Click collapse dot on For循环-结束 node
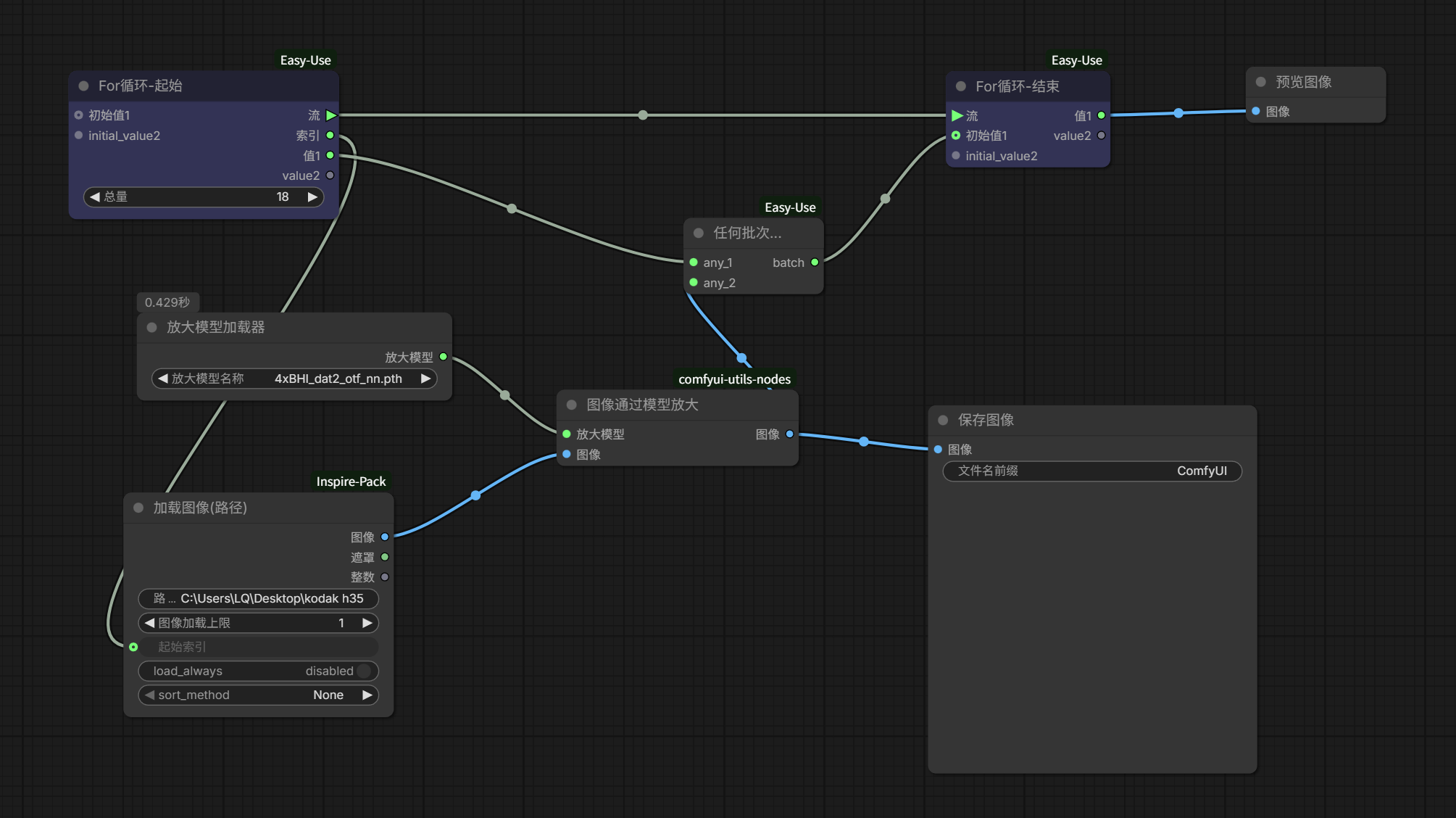The height and width of the screenshot is (818, 1456). [x=961, y=86]
